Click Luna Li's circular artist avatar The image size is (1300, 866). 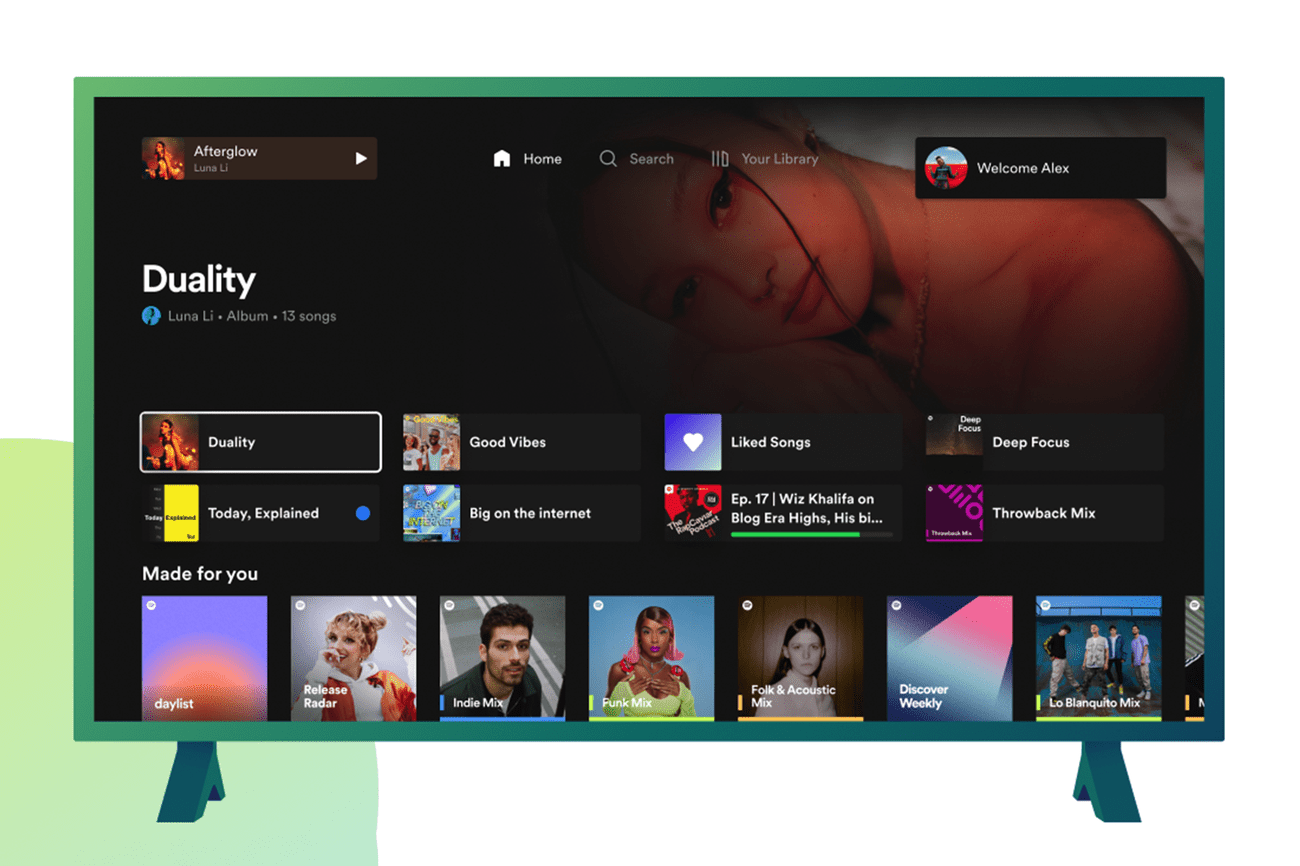coord(151,315)
